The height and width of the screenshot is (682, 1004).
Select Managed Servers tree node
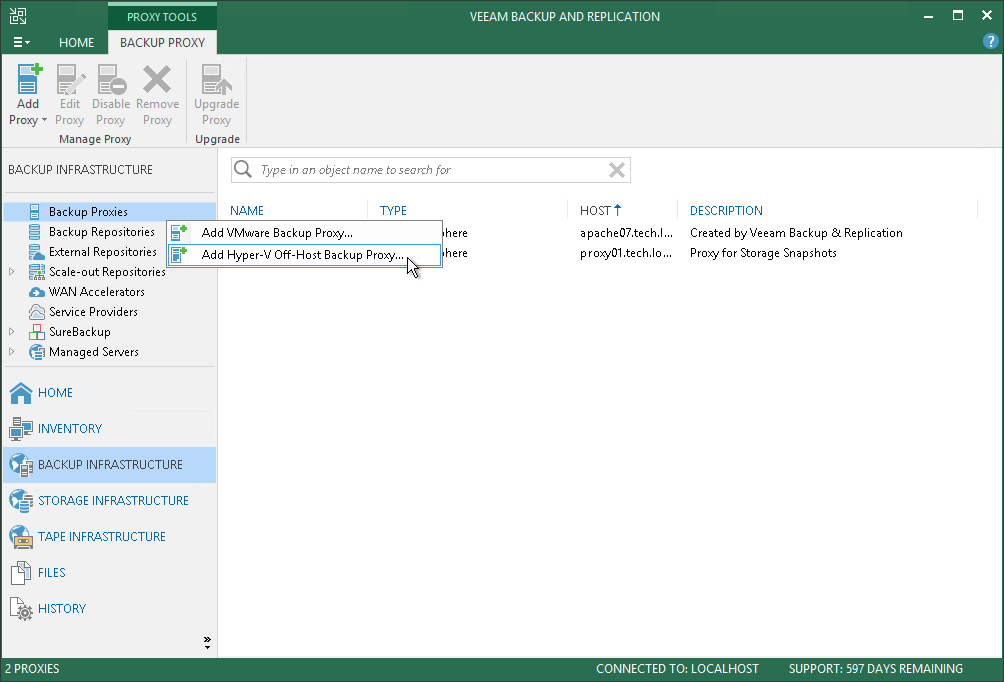93,352
